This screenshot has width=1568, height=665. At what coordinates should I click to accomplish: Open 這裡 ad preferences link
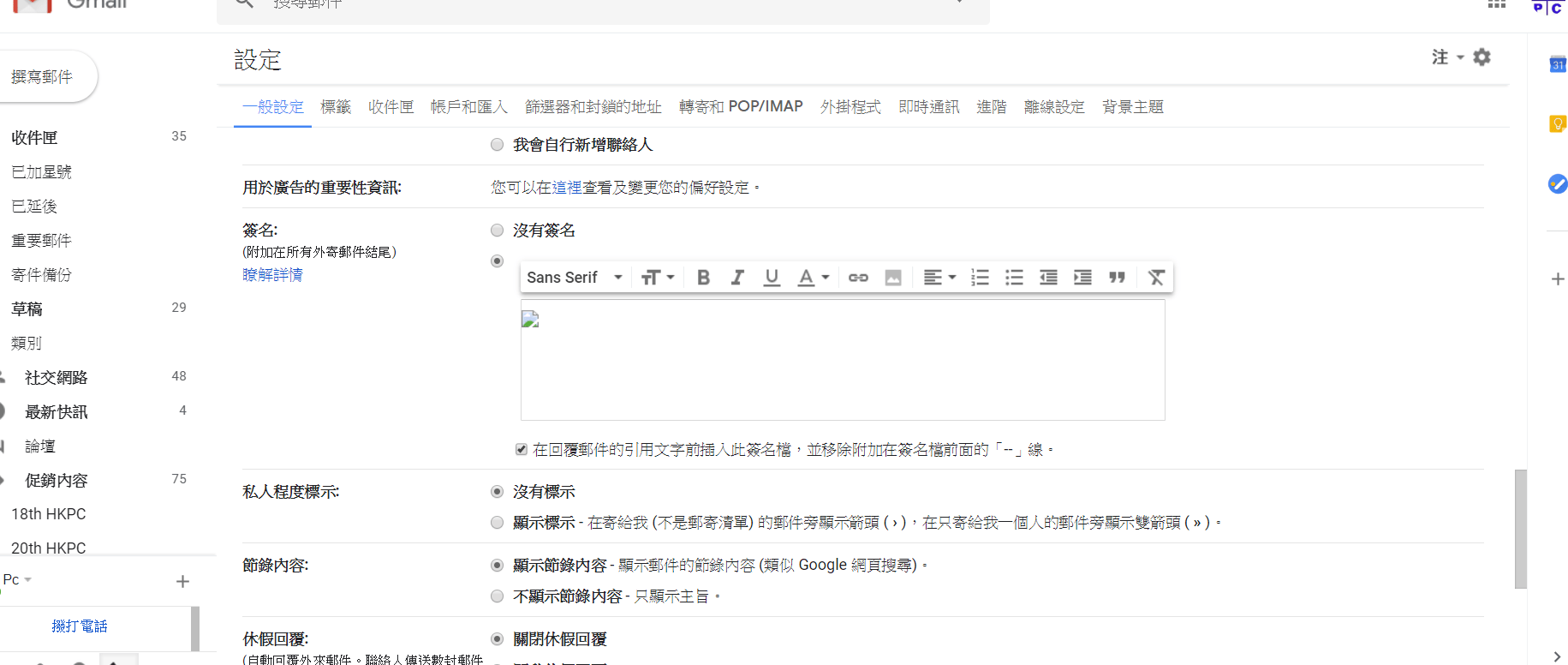pyautogui.click(x=567, y=188)
